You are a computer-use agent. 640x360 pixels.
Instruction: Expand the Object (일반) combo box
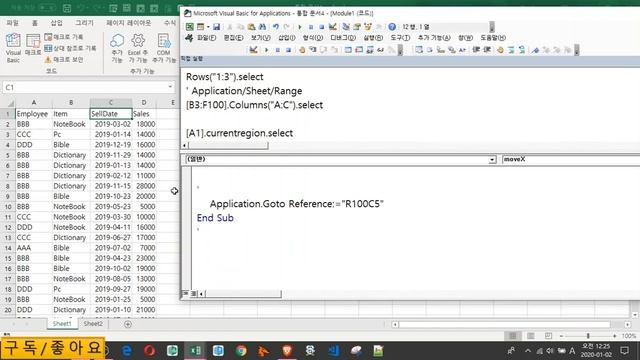[492, 160]
